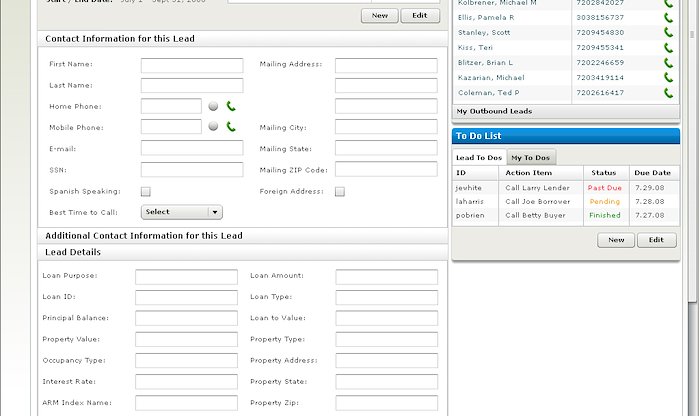This screenshot has width=700, height=416.
Task: Select the Mobile Phone radio button
Action: point(213,126)
